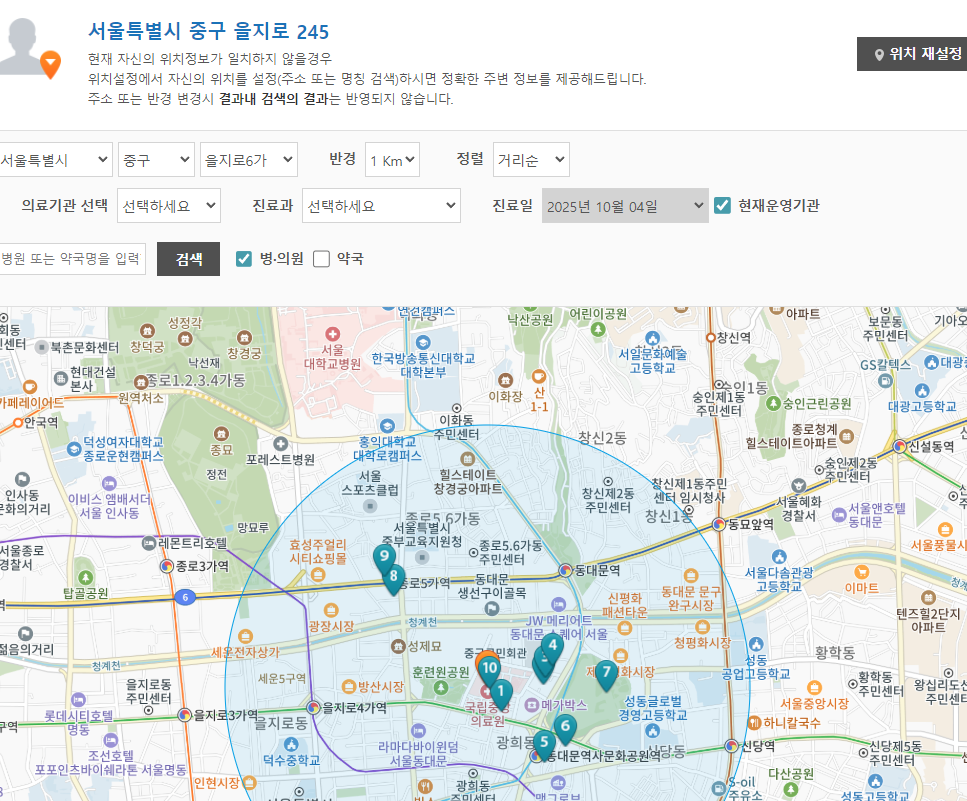Screen dimensions: 967x801
Task: Click 종묘 heritage site icon
Action: [221, 433]
